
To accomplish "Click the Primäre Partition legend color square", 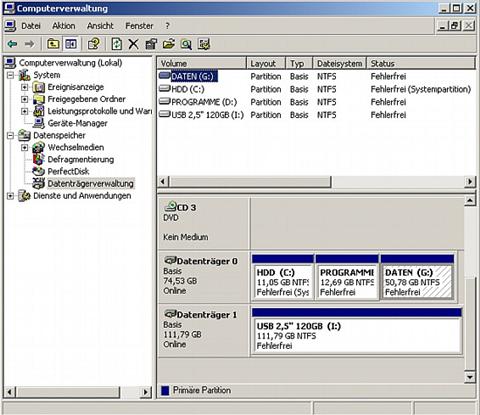I will [165, 390].
